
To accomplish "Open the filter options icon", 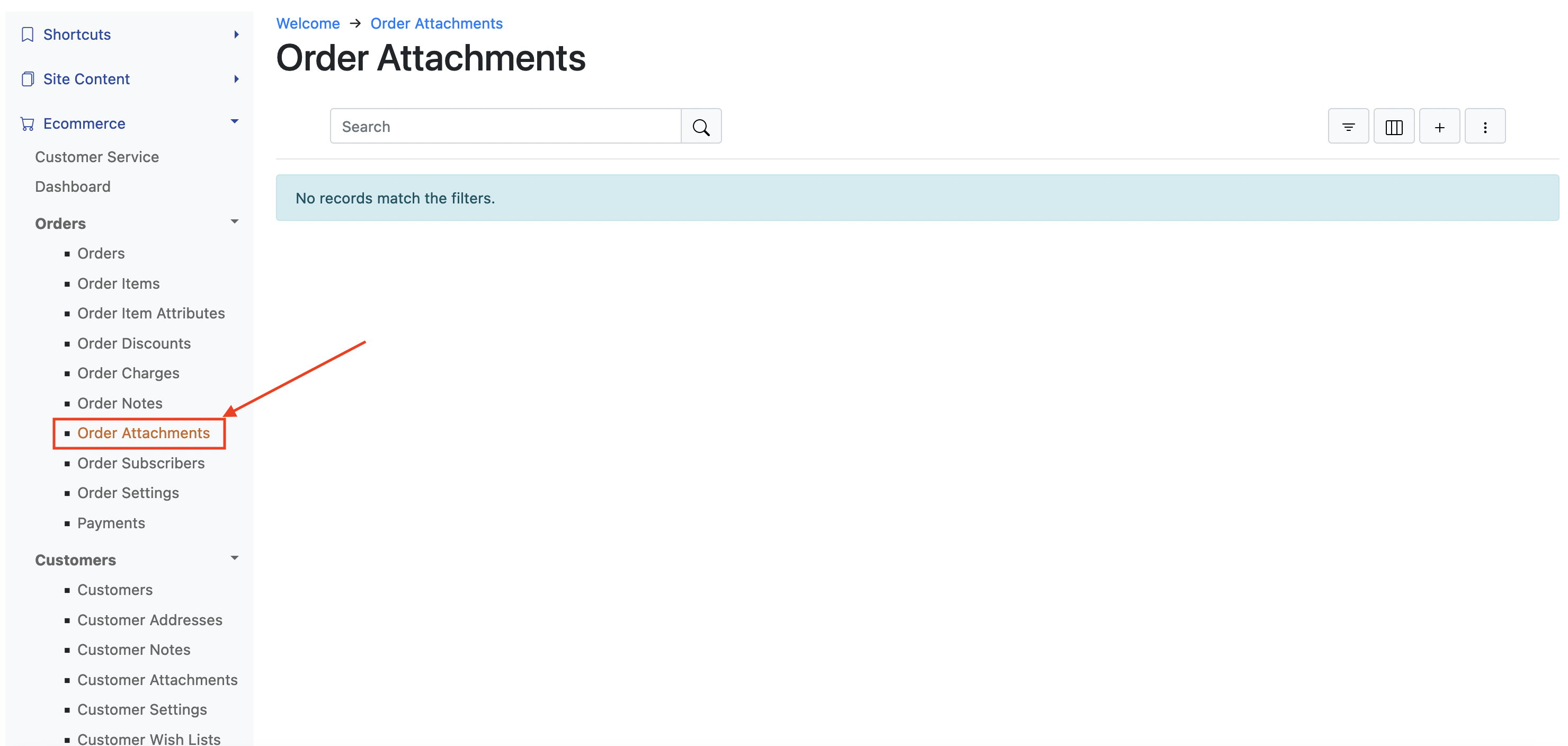I will click(x=1348, y=126).
